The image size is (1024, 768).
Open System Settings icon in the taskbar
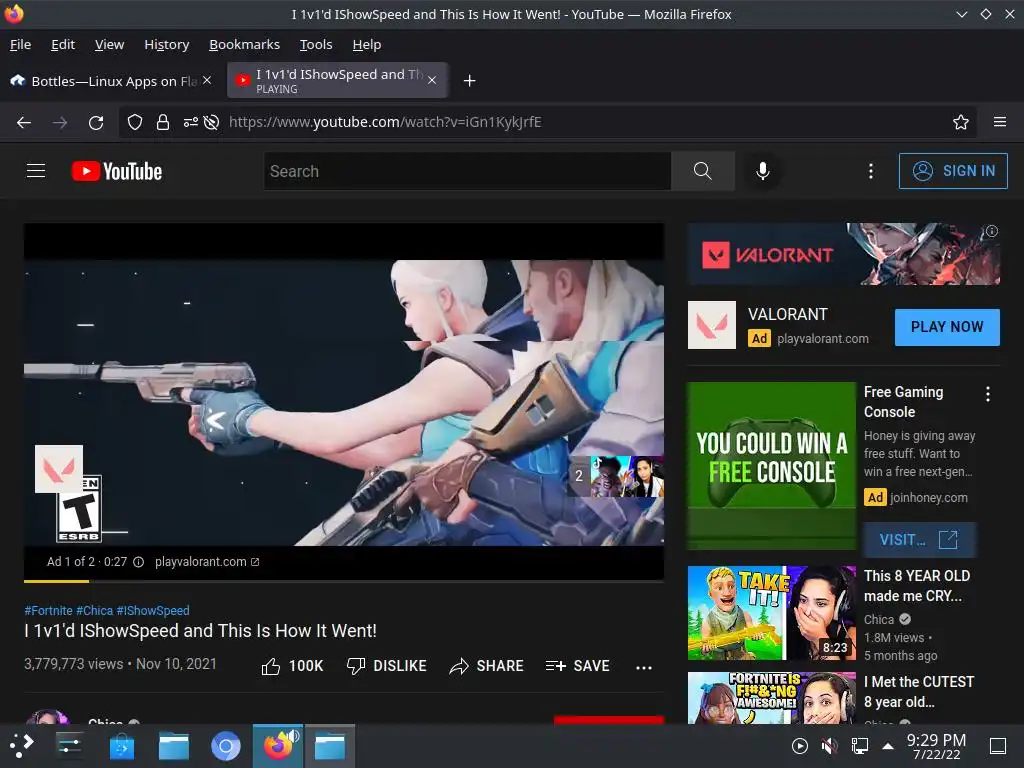(69, 745)
